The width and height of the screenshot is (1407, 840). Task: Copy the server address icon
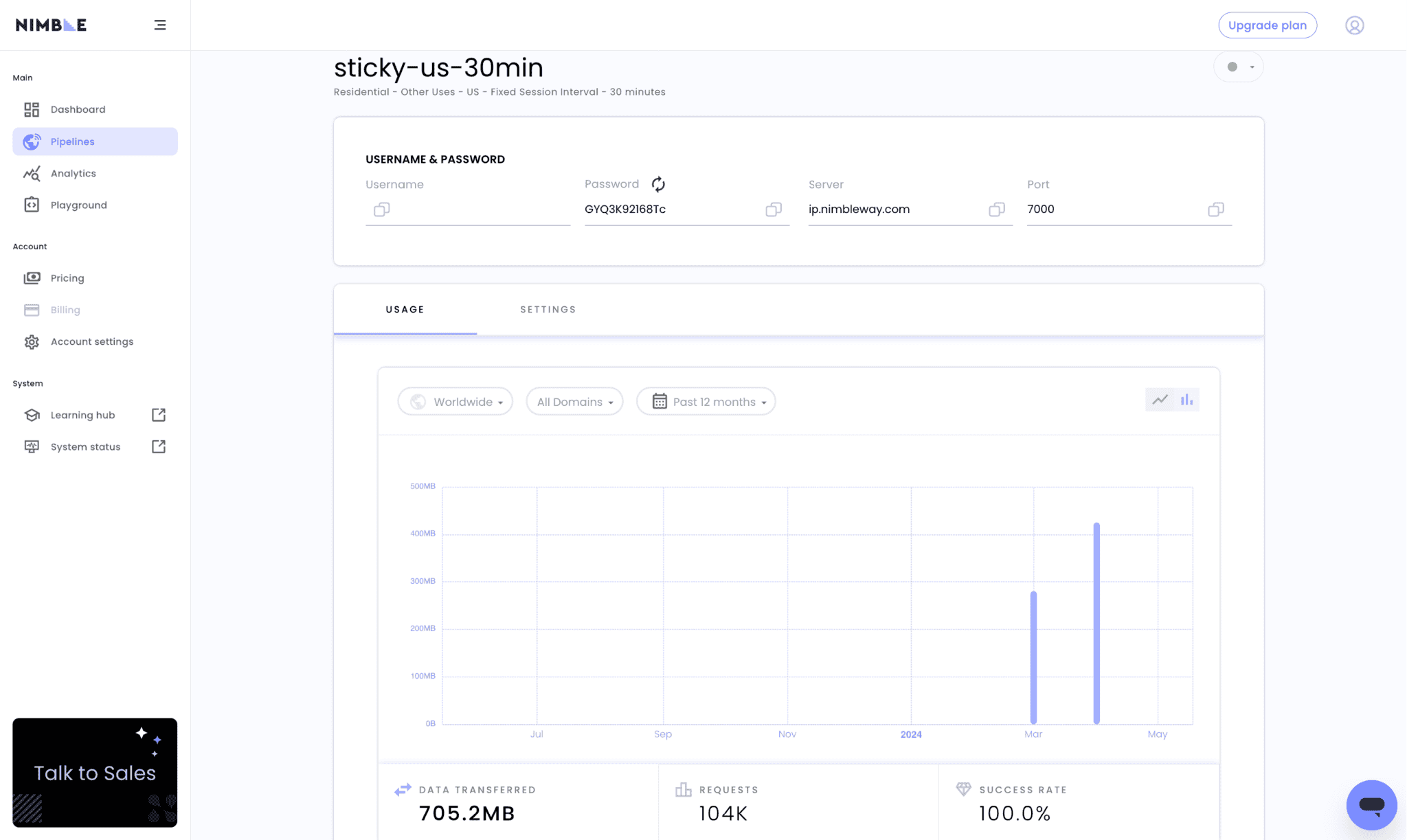pyautogui.click(x=997, y=209)
